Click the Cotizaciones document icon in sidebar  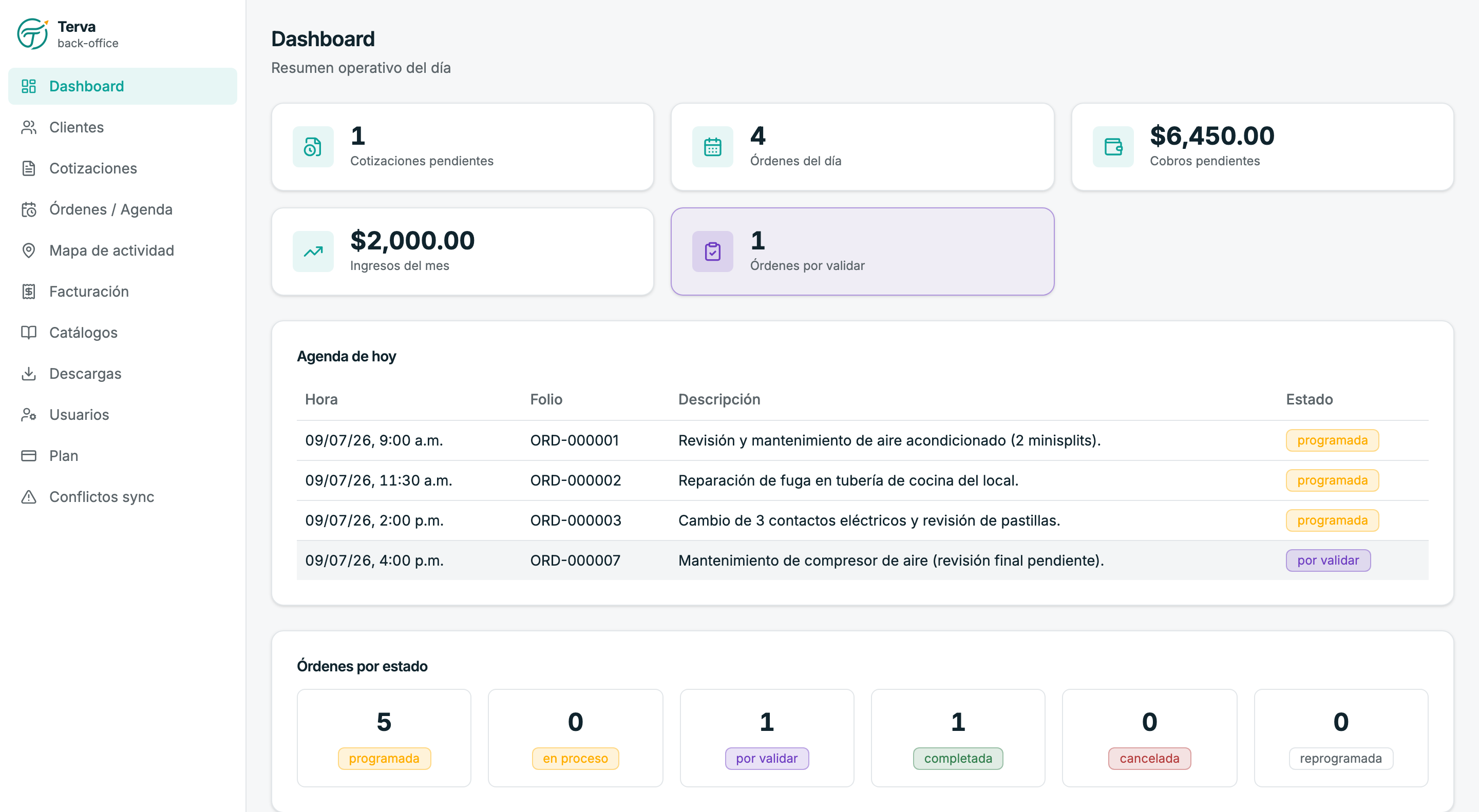pos(29,168)
